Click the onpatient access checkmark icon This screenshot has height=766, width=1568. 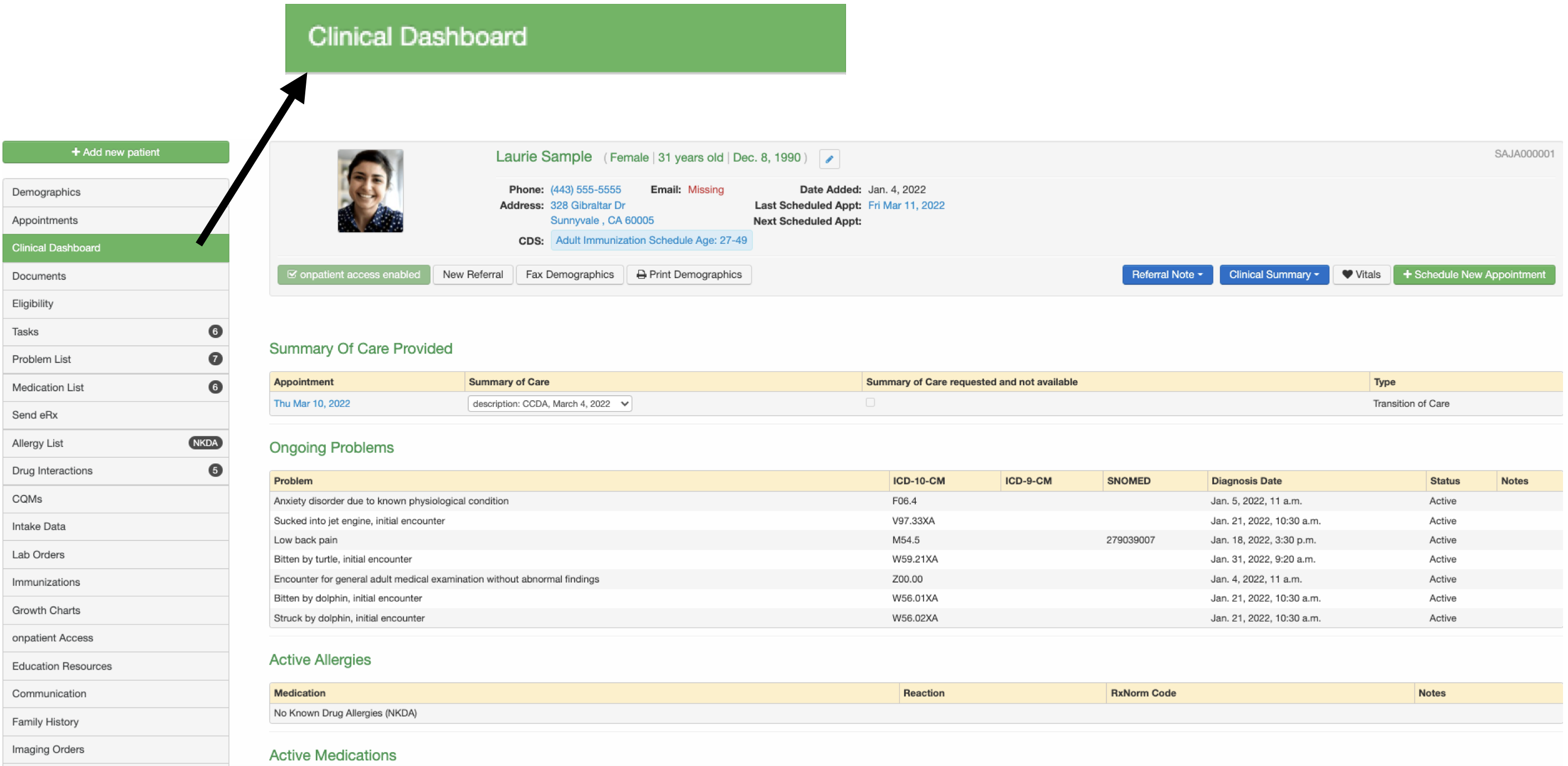tap(291, 274)
